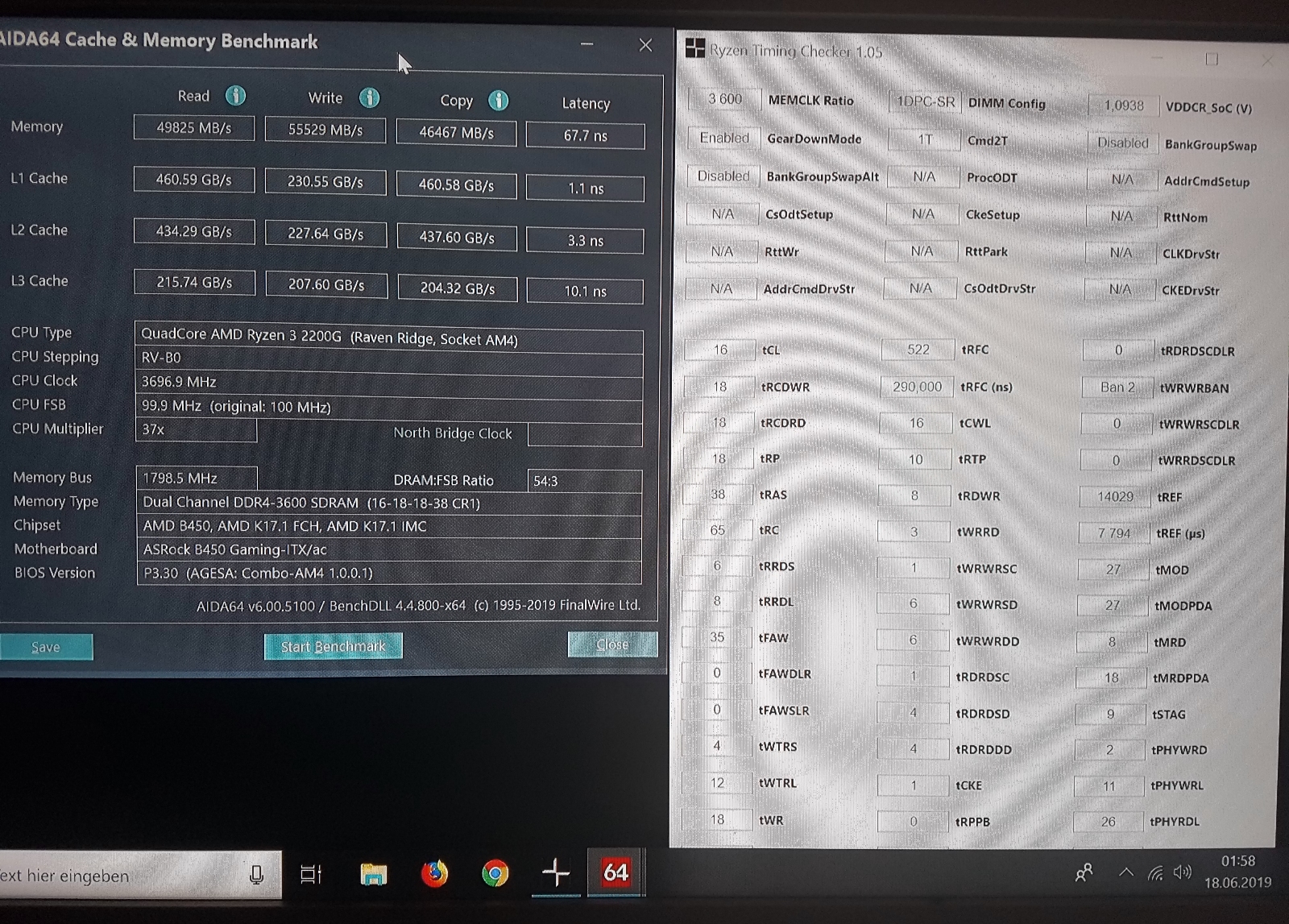Image resolution: width=1289 pixels, height=924 pixels.
Task: Click the Read info icon in AIDA64
Action: point(235,96)
